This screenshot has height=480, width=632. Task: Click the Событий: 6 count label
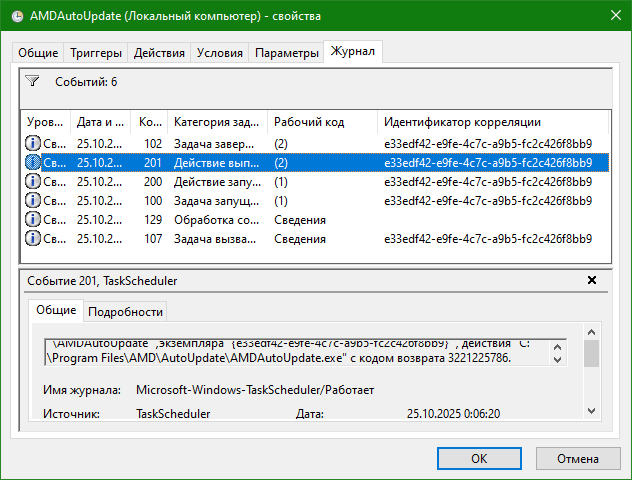(x=86, y=82)
